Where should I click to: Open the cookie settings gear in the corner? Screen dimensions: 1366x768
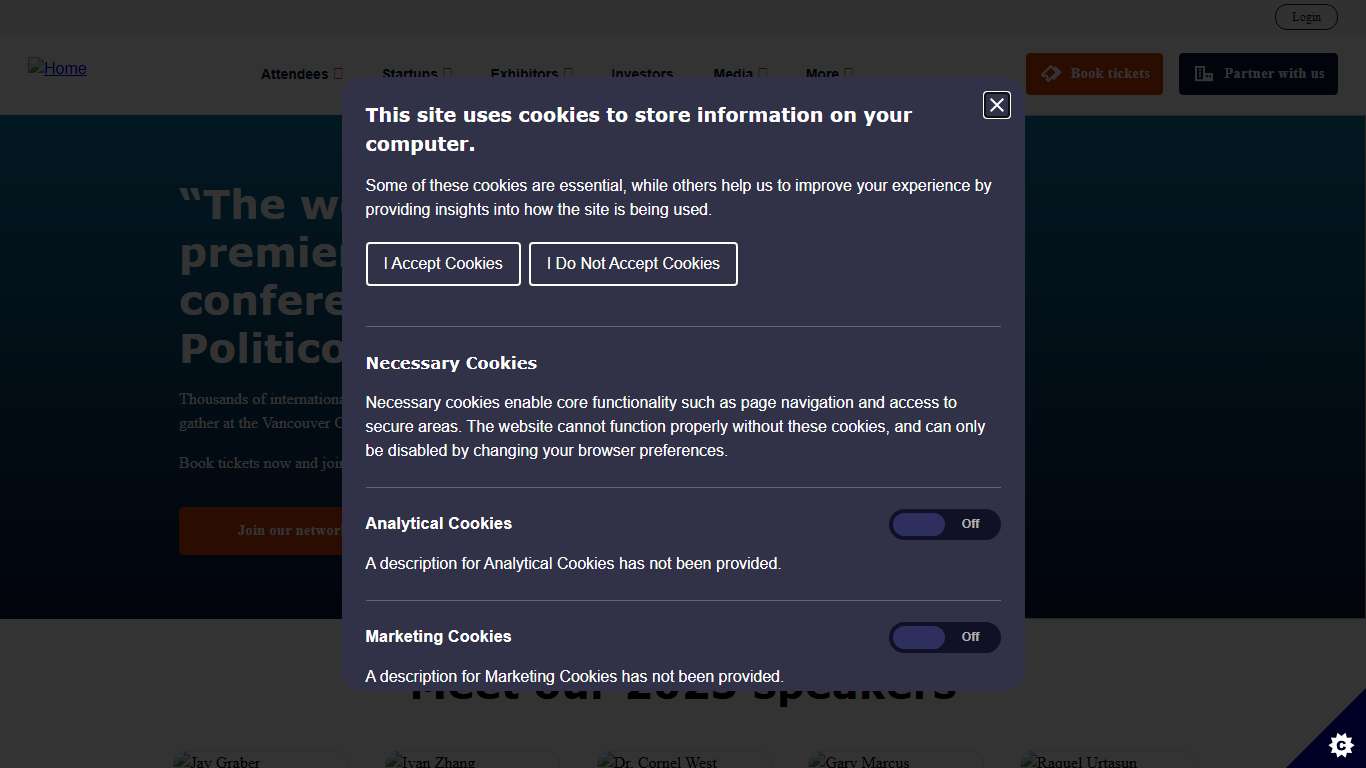pyautogui.click(x=1340, y=744)
